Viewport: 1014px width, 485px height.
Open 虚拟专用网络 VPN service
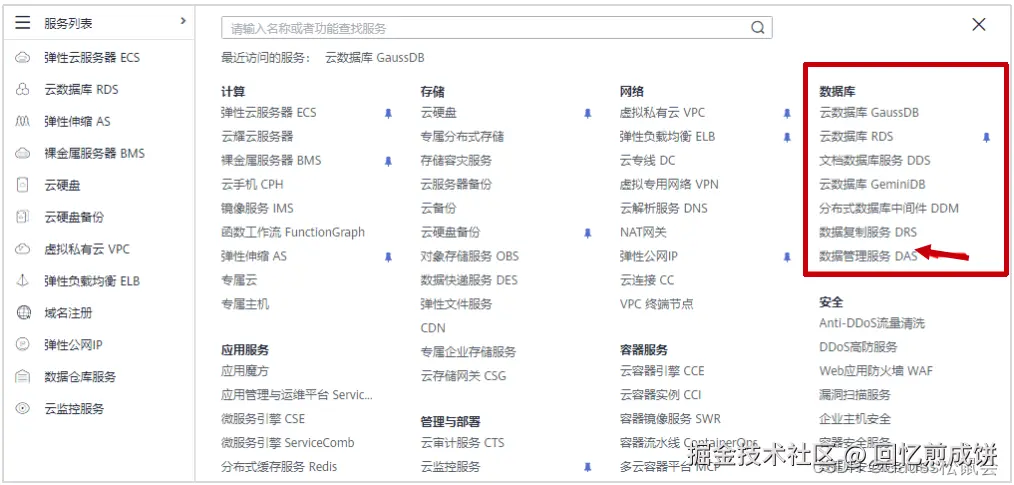[x=669, y=184]
